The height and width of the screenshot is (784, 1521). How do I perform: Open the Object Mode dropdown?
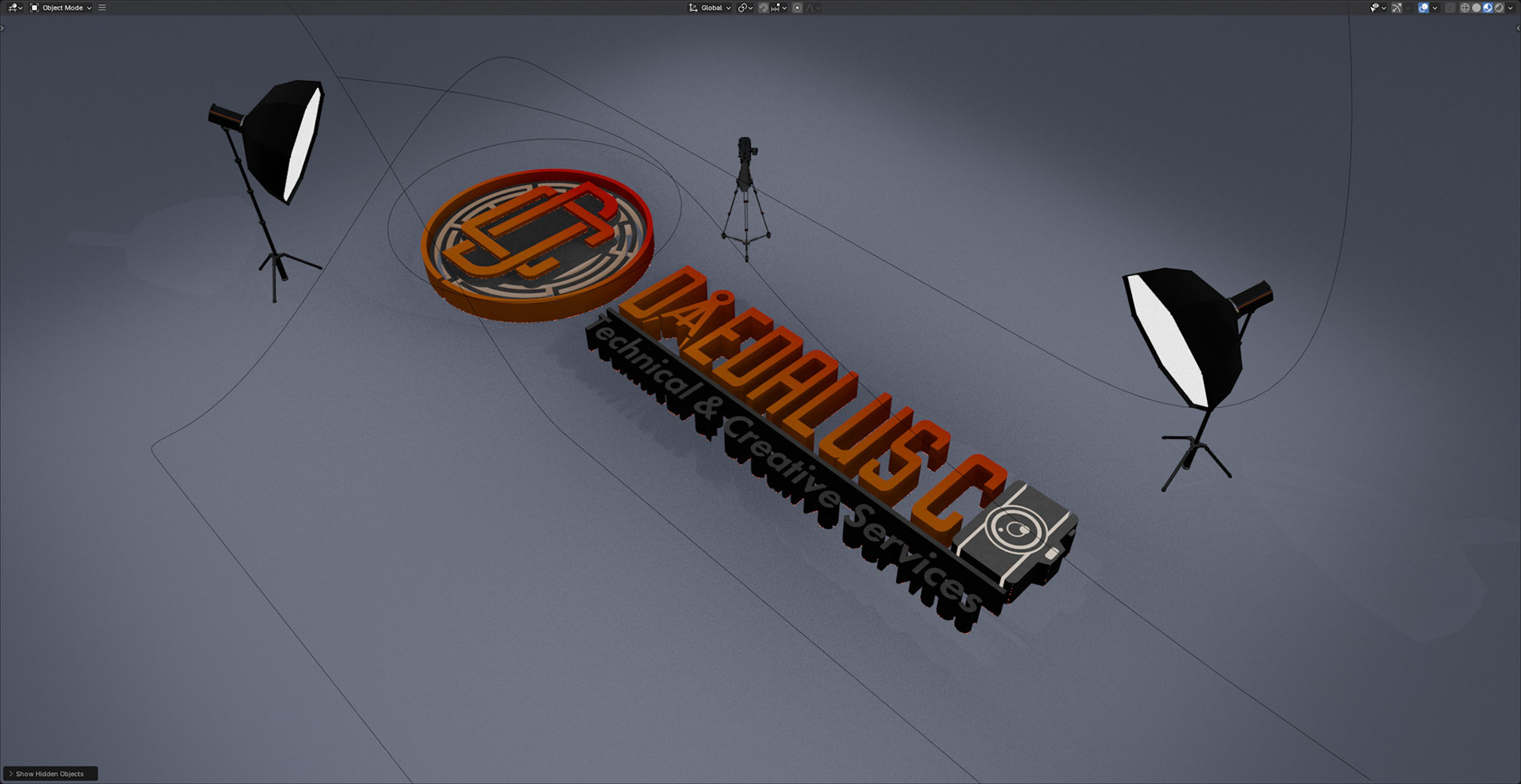pos(61,8)
